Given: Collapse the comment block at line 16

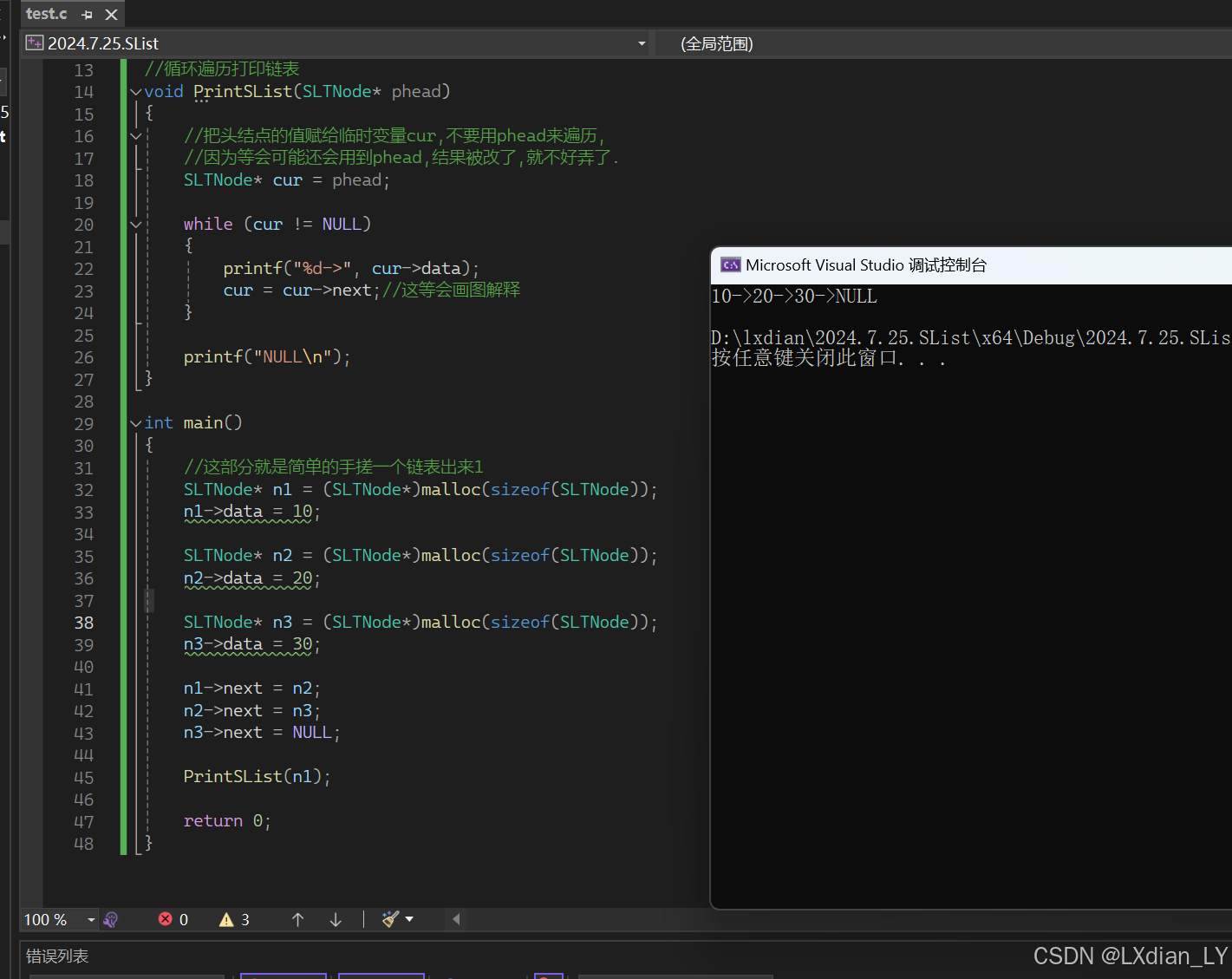Looking at the screenshot, I should coord(136,136).
